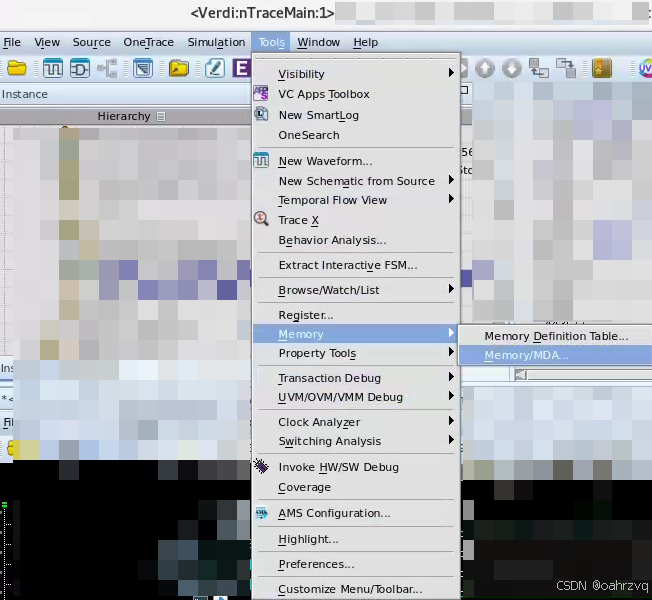Viewport: 652px width, 600px height.
Task: Click the purple E toolbar icon
Action: [x=242, y=68]
